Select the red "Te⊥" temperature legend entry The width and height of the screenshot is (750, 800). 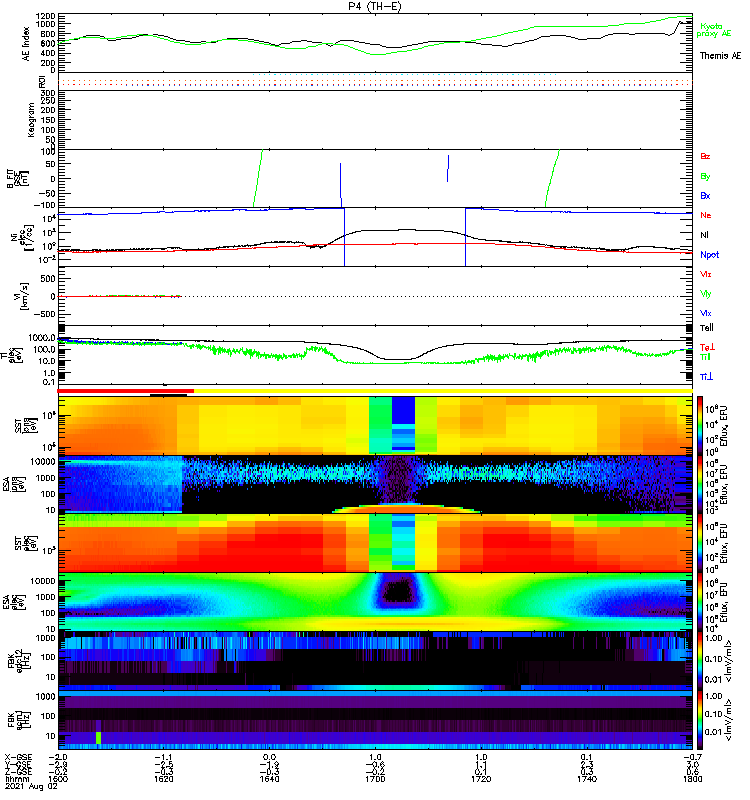(x=707, y=347)
